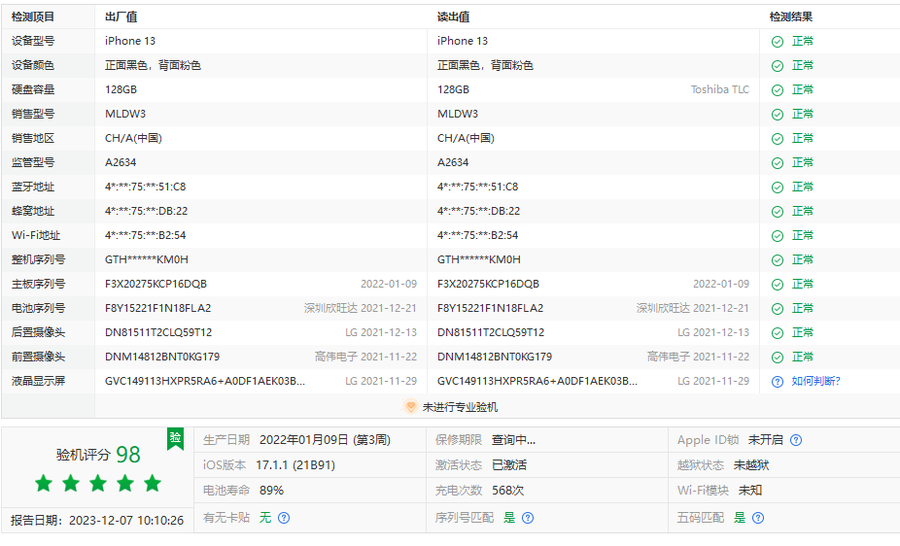900x546 pixels.
Task: Click the 检测项目 column header
Action: (33, 17)
